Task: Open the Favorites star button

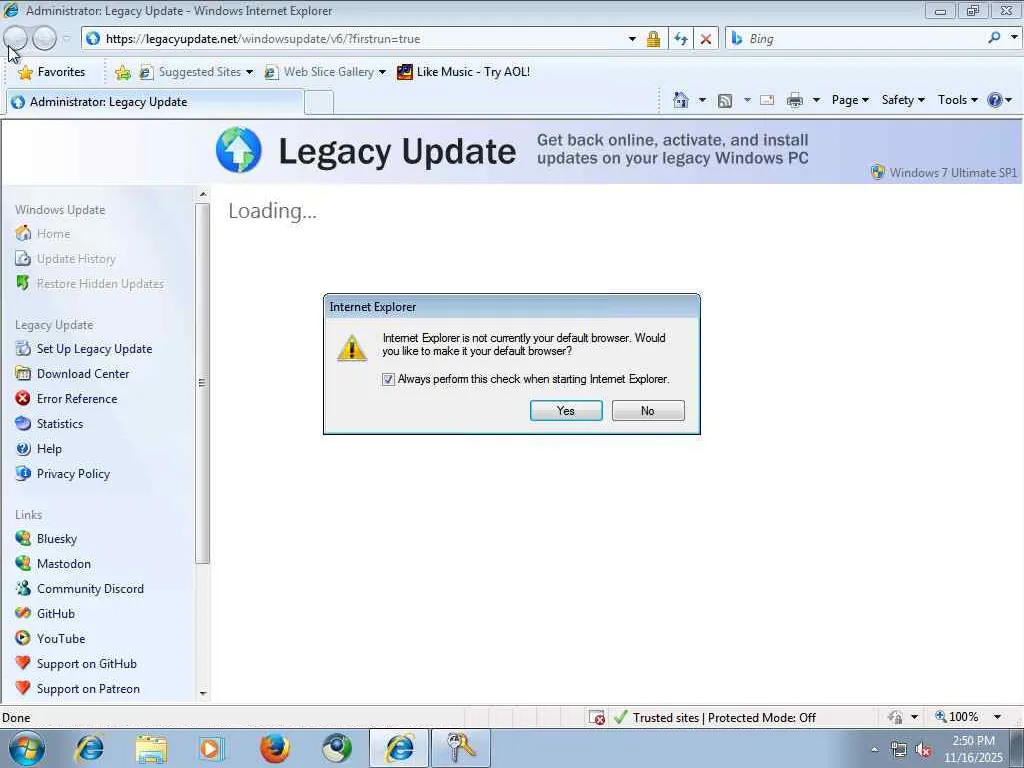Action: pyautogui.click(x=52, y=72)
